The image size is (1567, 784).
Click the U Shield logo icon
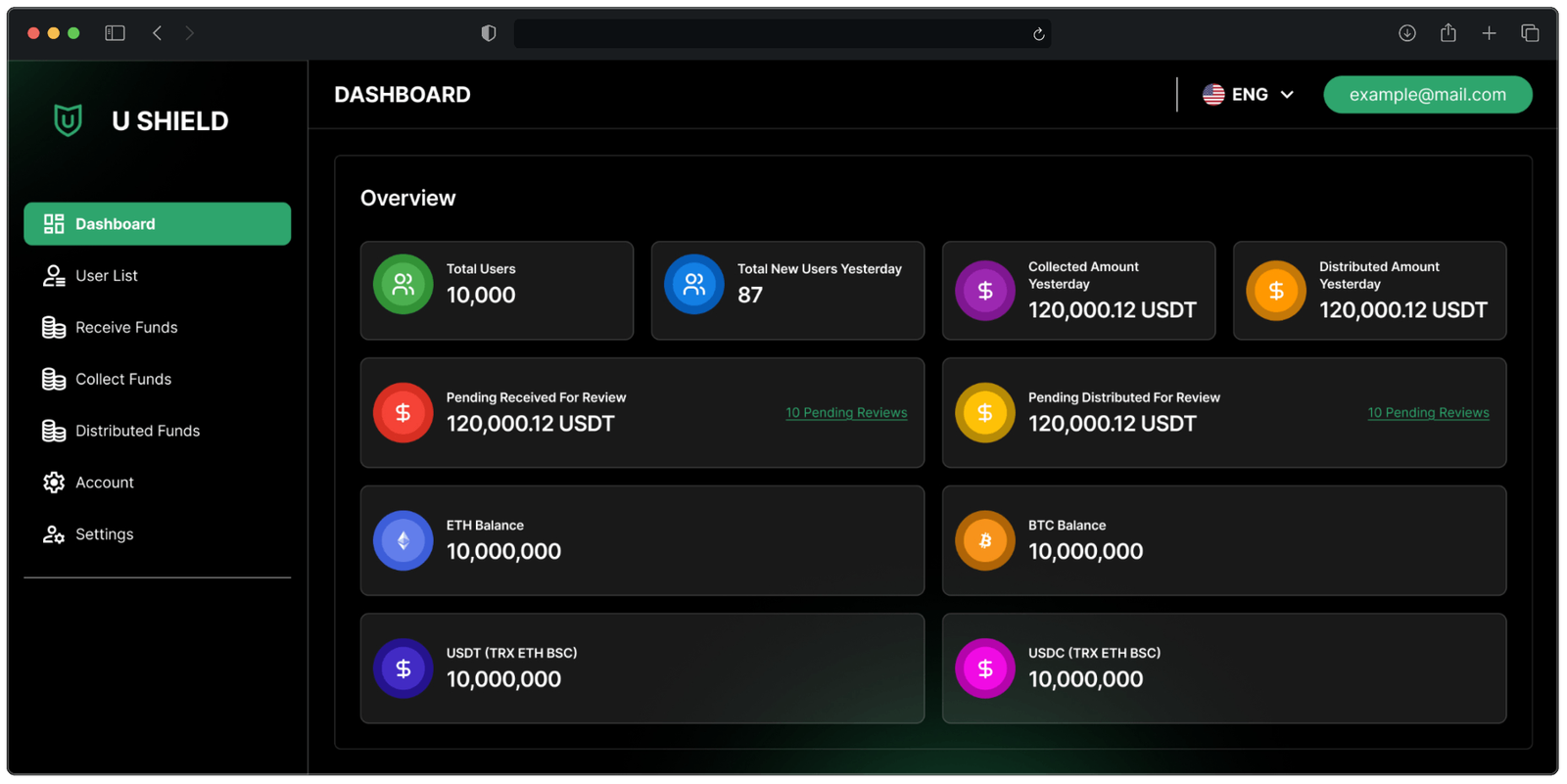click(x=68, y=120)
